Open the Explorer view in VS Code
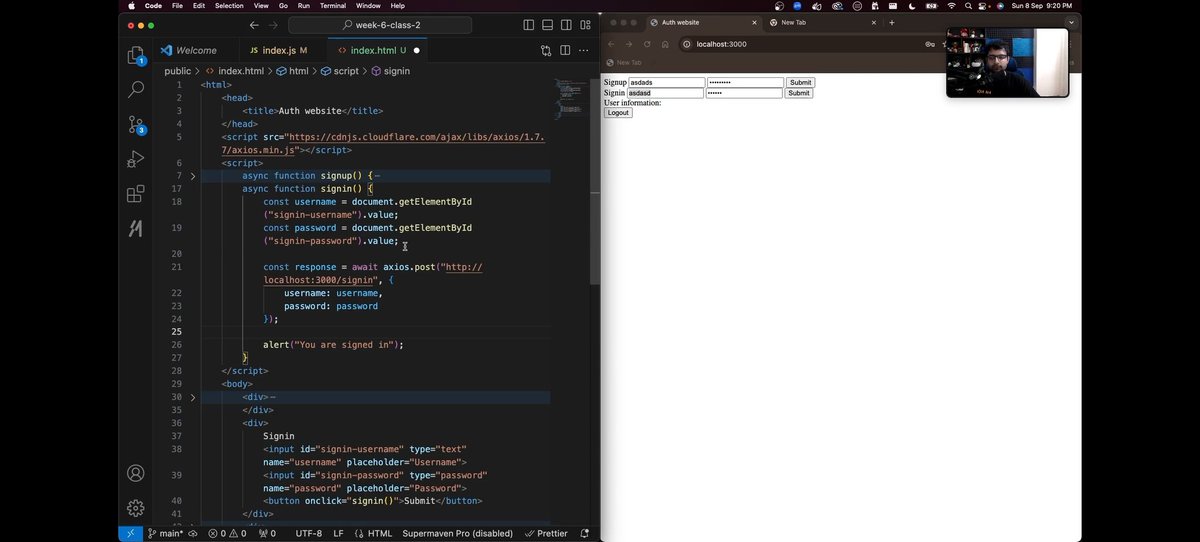The image size is (1200, 542). 135,56
